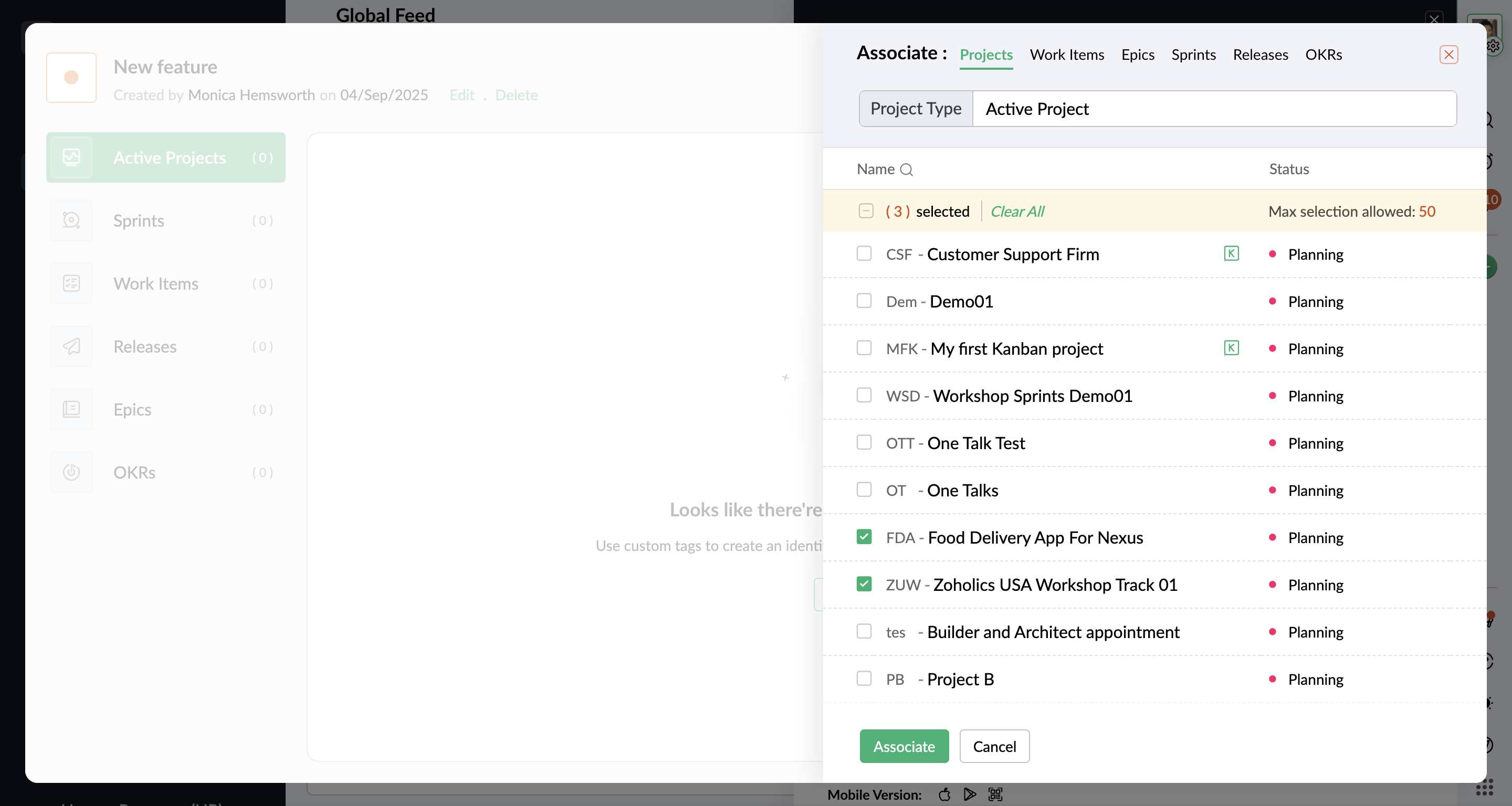
Task: Click the QR code icon next to Mobile Version
Action: pyautogui.click(x=995, y=794)
